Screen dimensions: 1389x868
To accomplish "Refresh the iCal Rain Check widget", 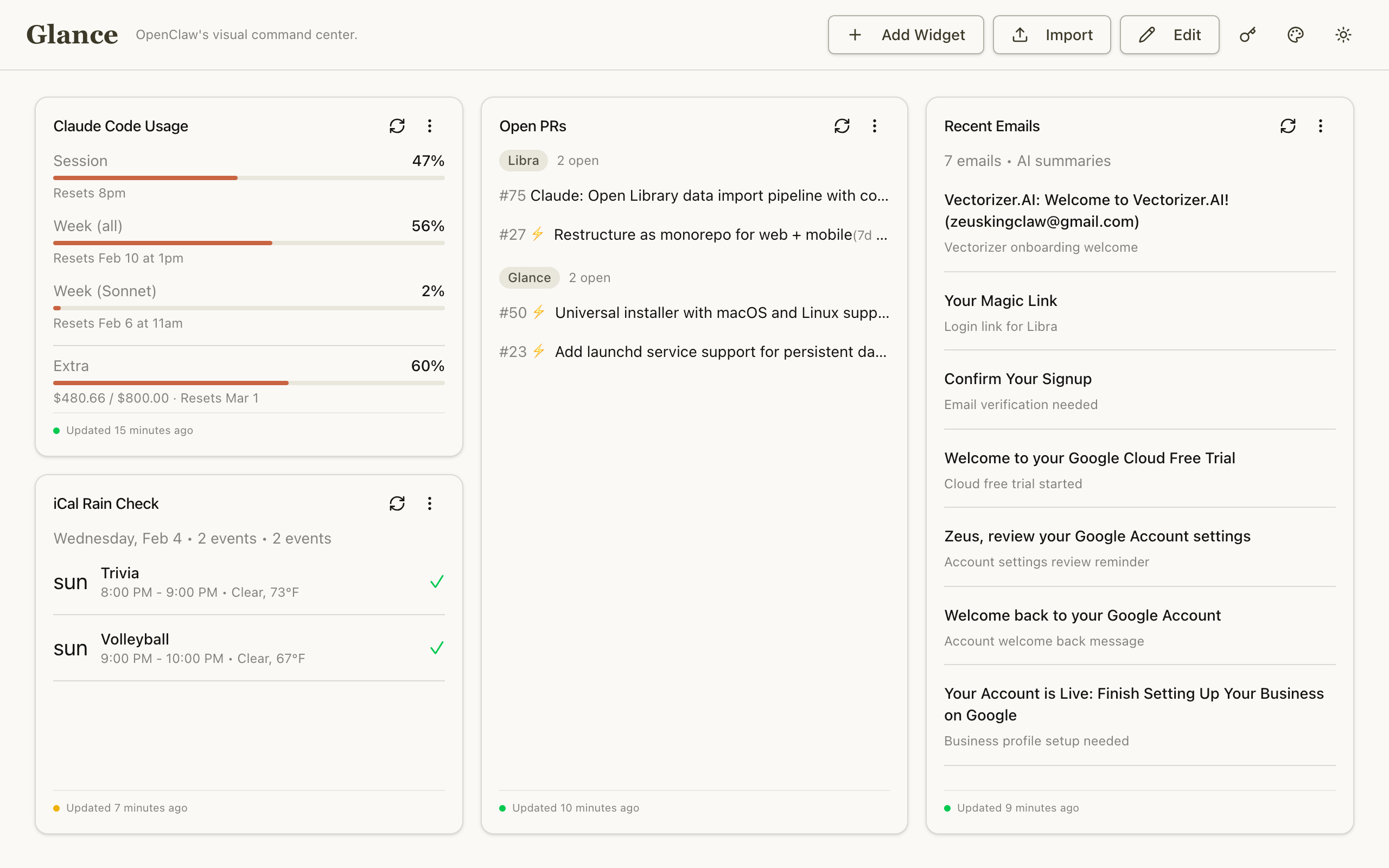I will 398,503.
